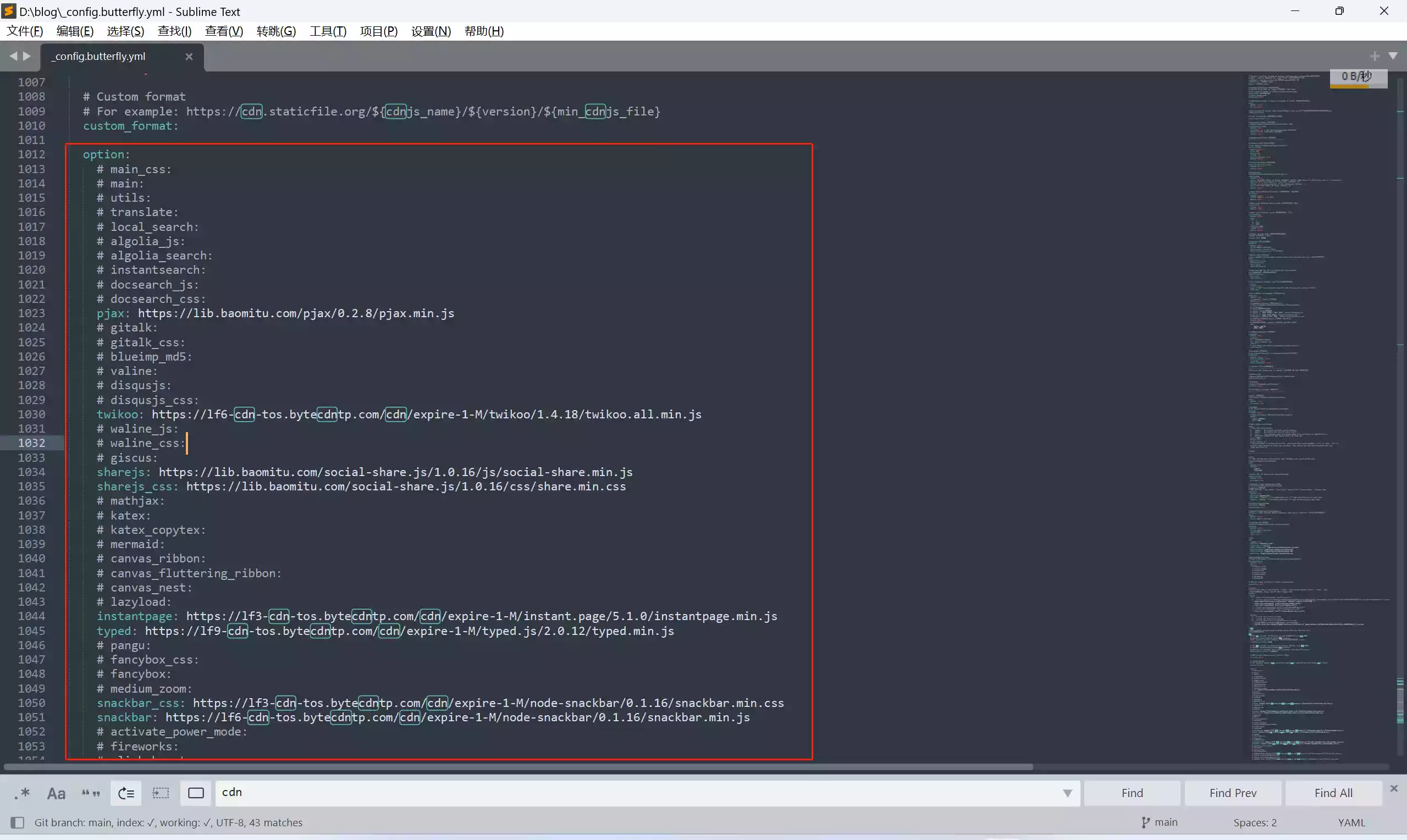
Task: Open the 选择(S) menu
Action: tap(126, 31)
